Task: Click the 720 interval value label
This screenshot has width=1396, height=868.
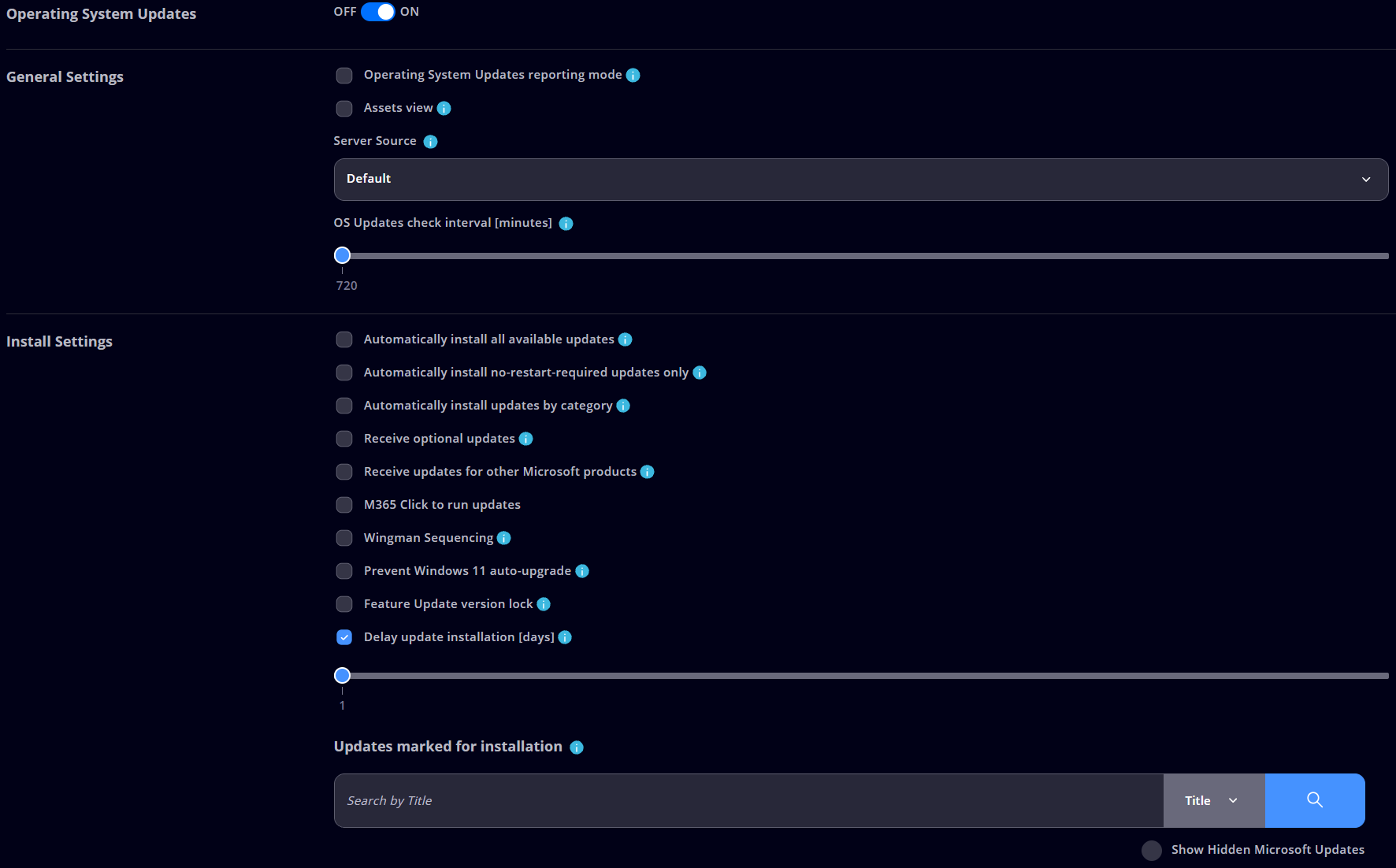Action: click(347, 286)
